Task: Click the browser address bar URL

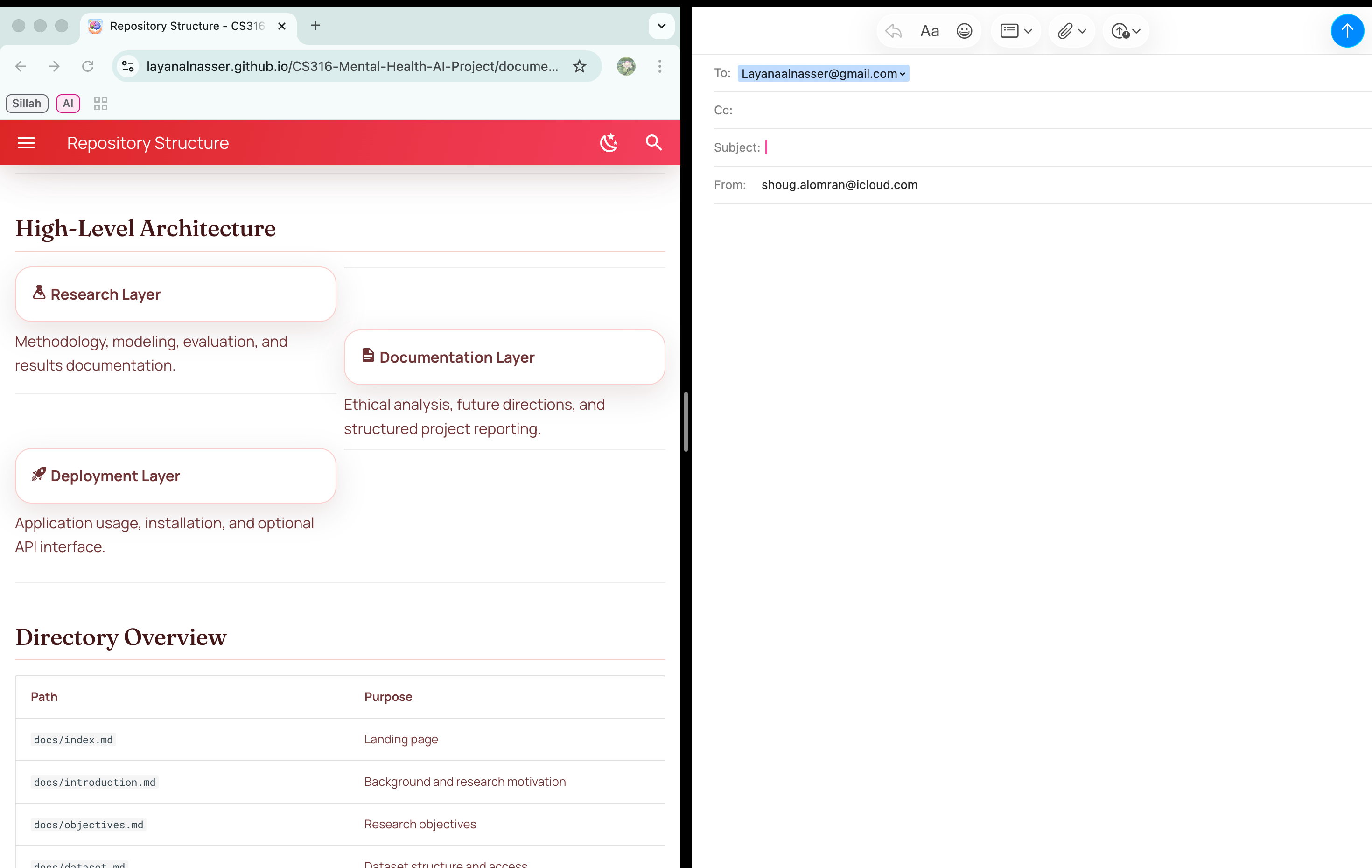Action: (x=352, y=67)
